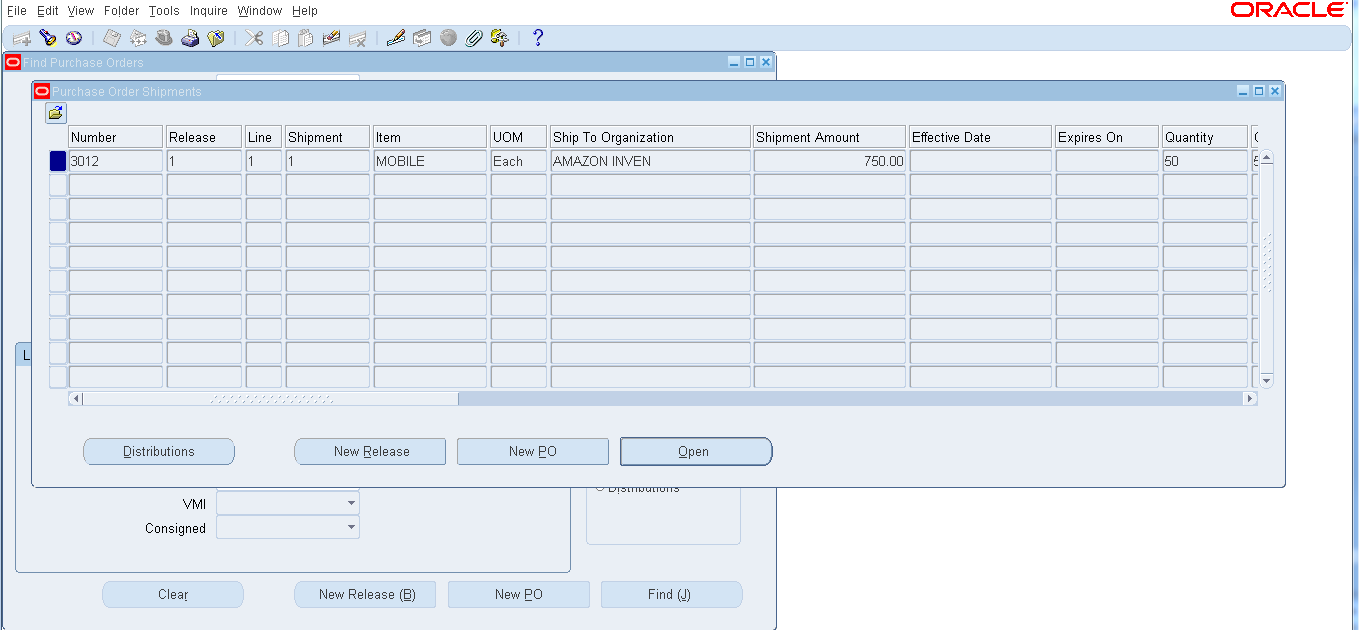Click the Delete Record toolbar icon
The width and height of the screenshot is (1359, 630).
[357, 38]
